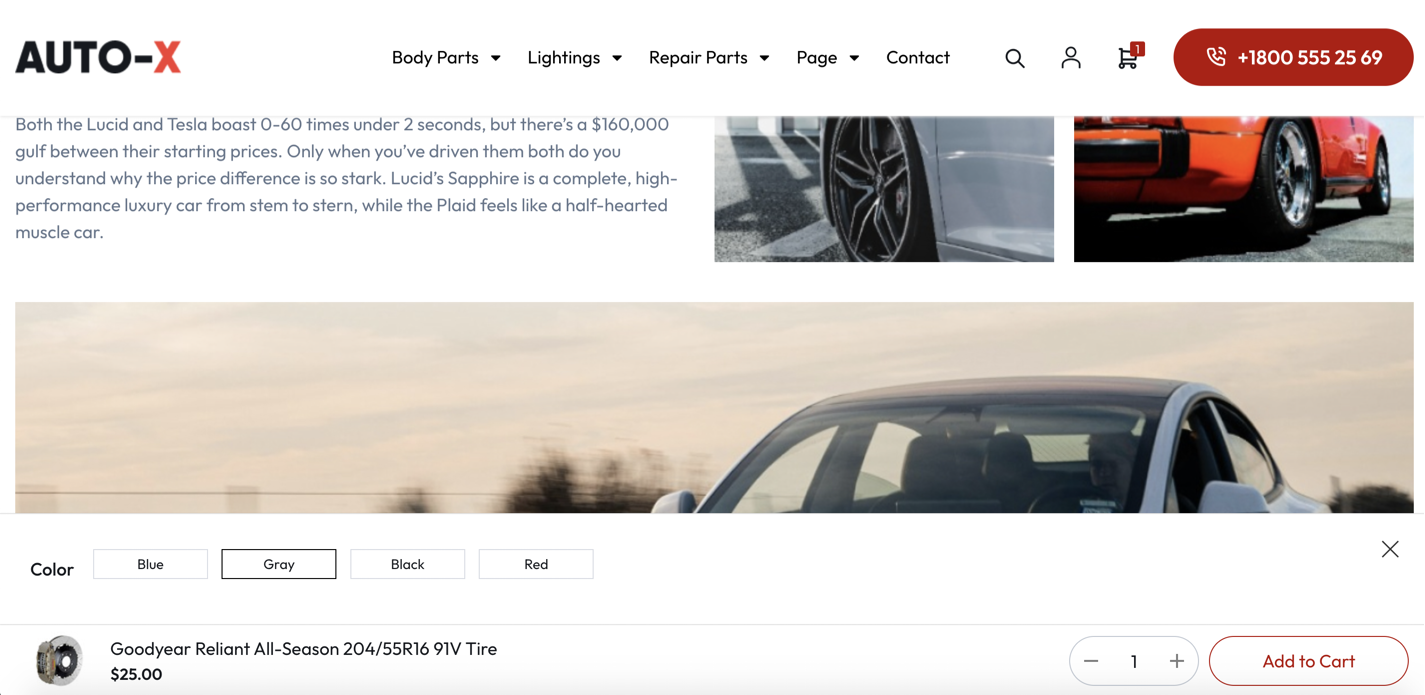Click the phone icon in call button
This screenshot has height=695, width=1425.
(x=1216, y=57)
